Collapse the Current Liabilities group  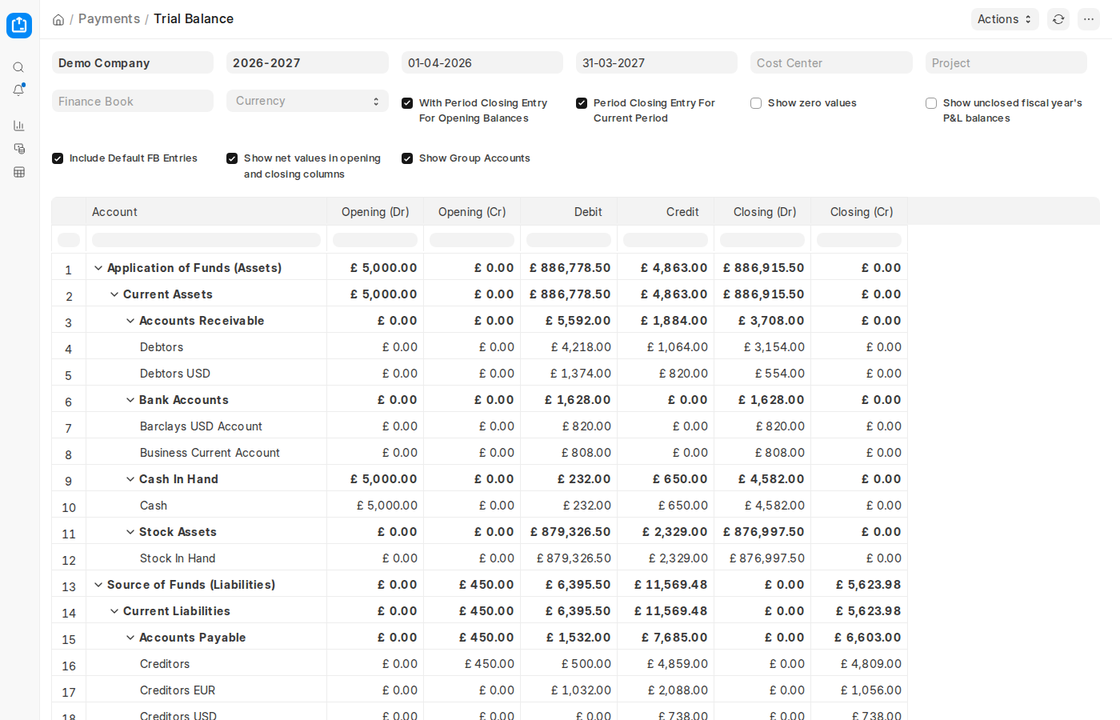114,611
